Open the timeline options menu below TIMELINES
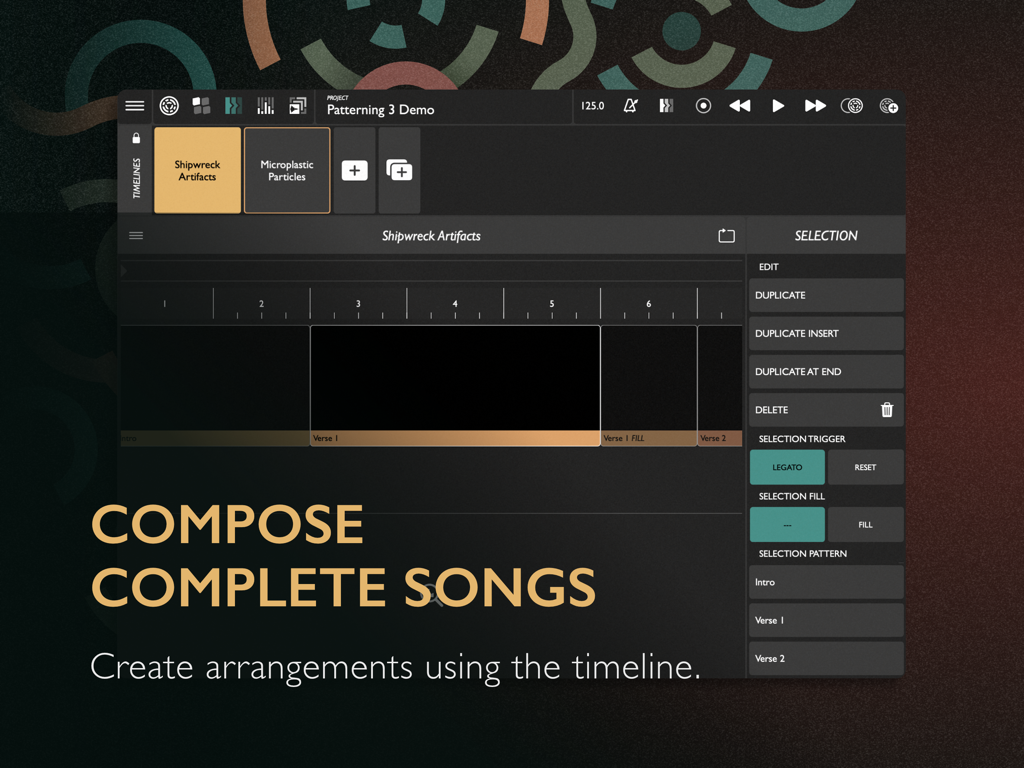 click(136, 235)
